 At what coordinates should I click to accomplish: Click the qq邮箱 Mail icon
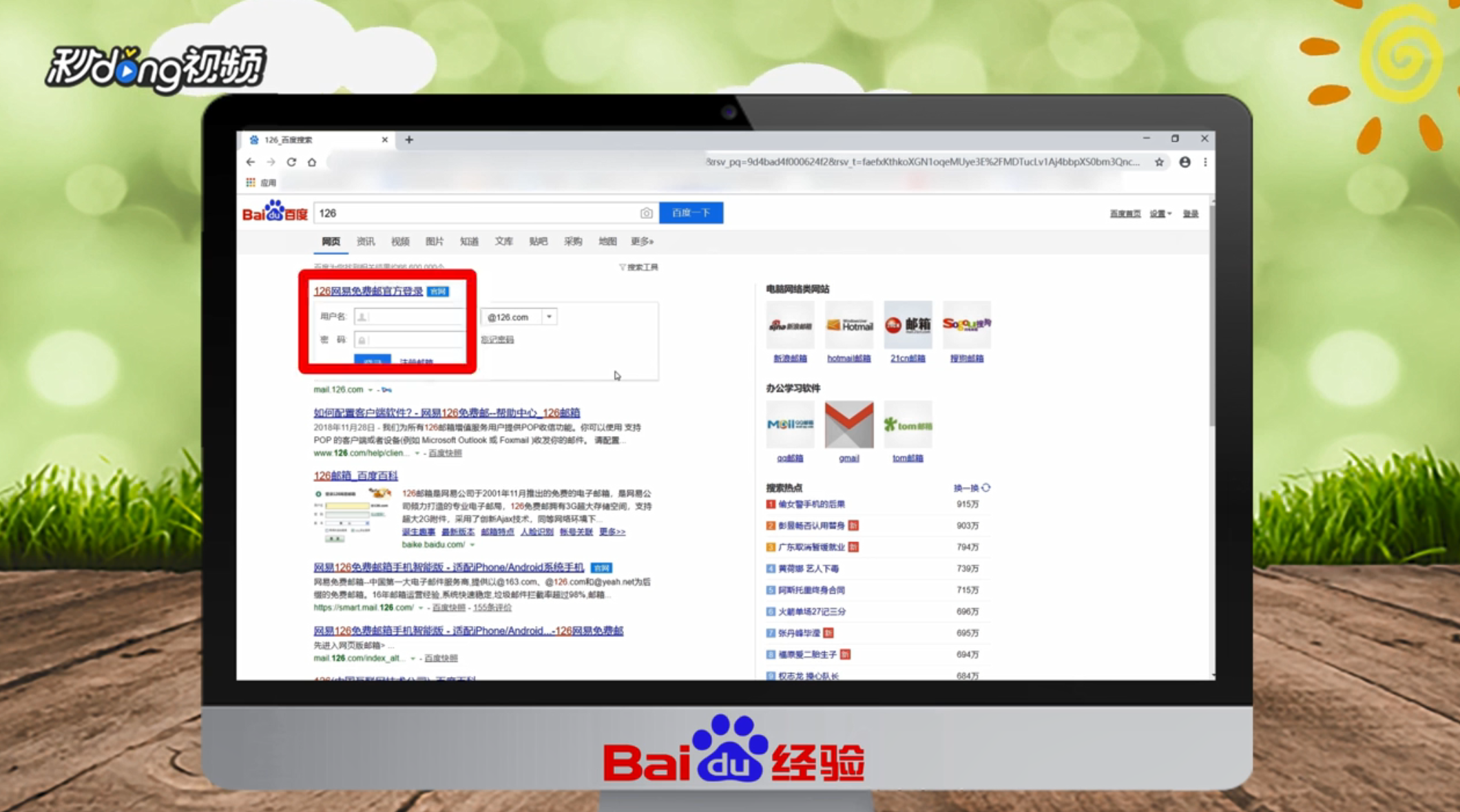tap(789, 424)
